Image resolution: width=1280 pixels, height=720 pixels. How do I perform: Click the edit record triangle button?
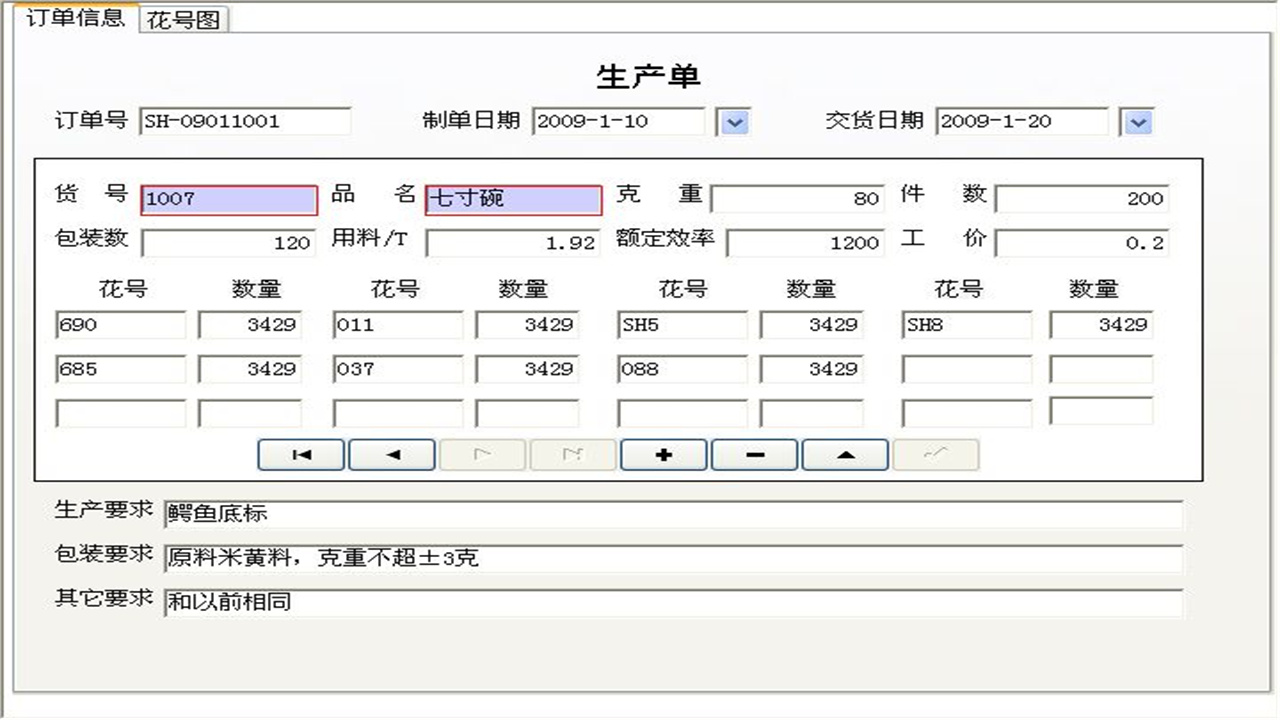click(845, 455)
